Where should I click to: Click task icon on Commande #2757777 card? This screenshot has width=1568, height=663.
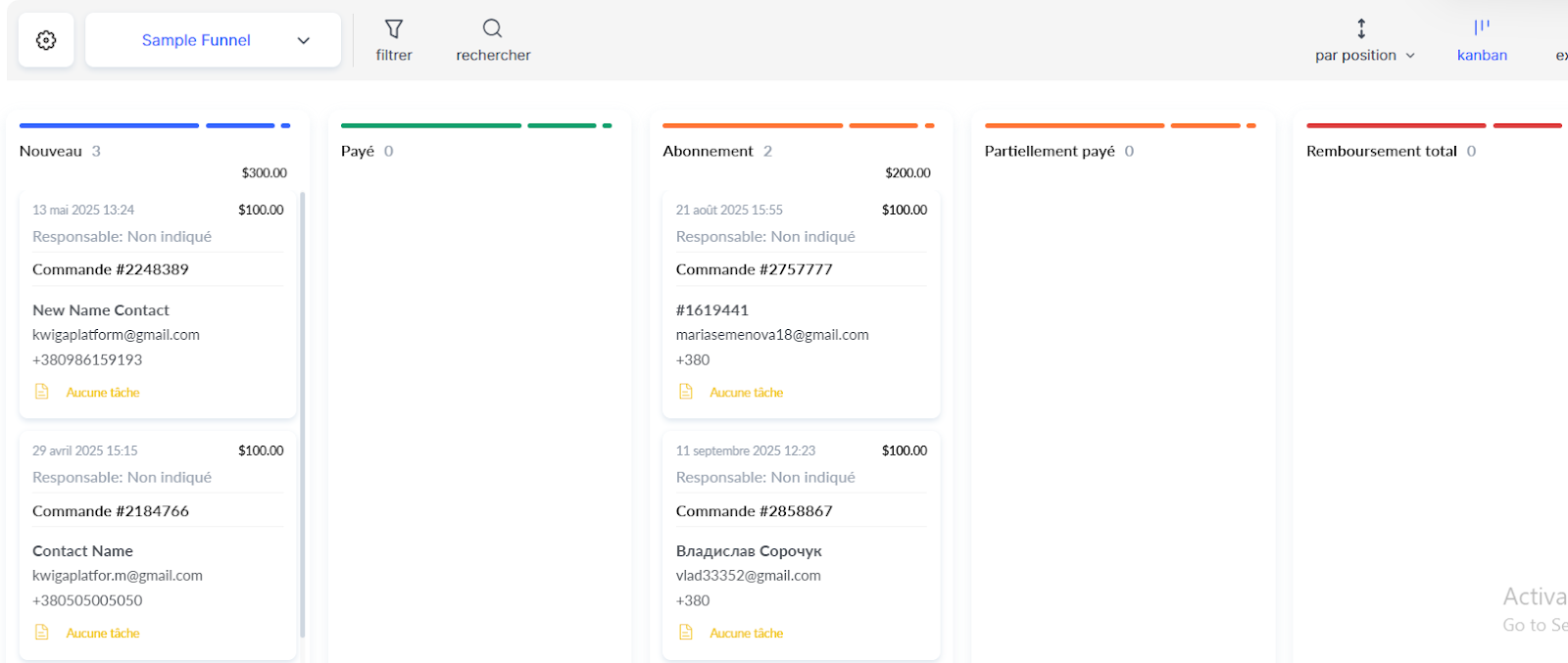point(686,392)
